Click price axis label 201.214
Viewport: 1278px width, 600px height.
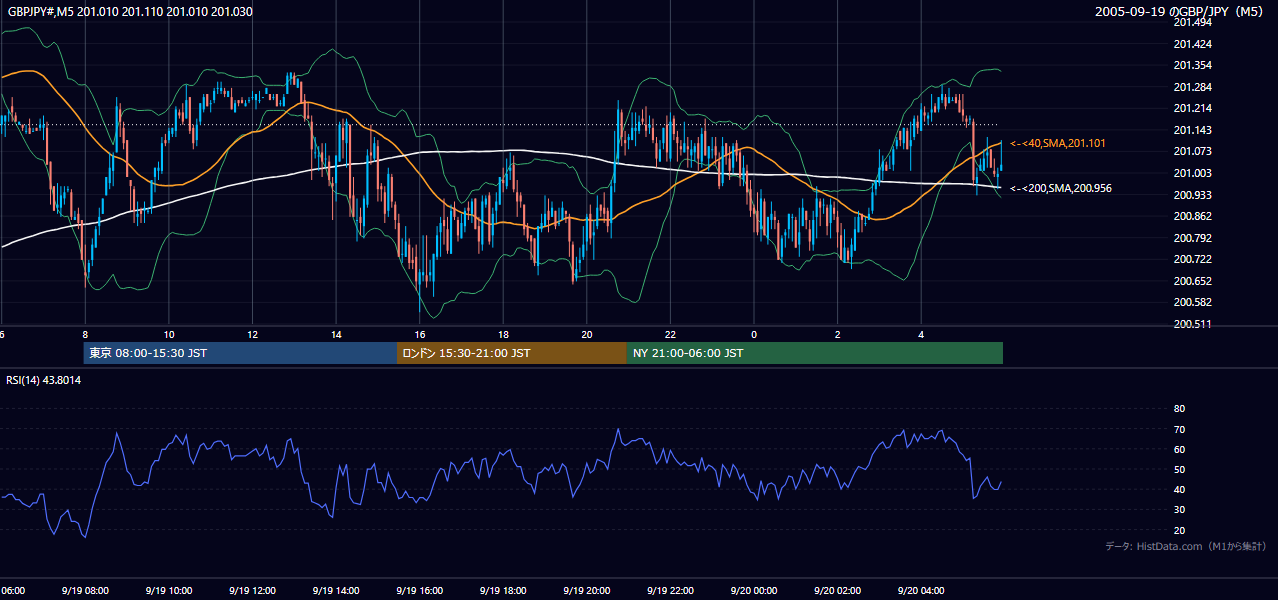click(1192, 108)
